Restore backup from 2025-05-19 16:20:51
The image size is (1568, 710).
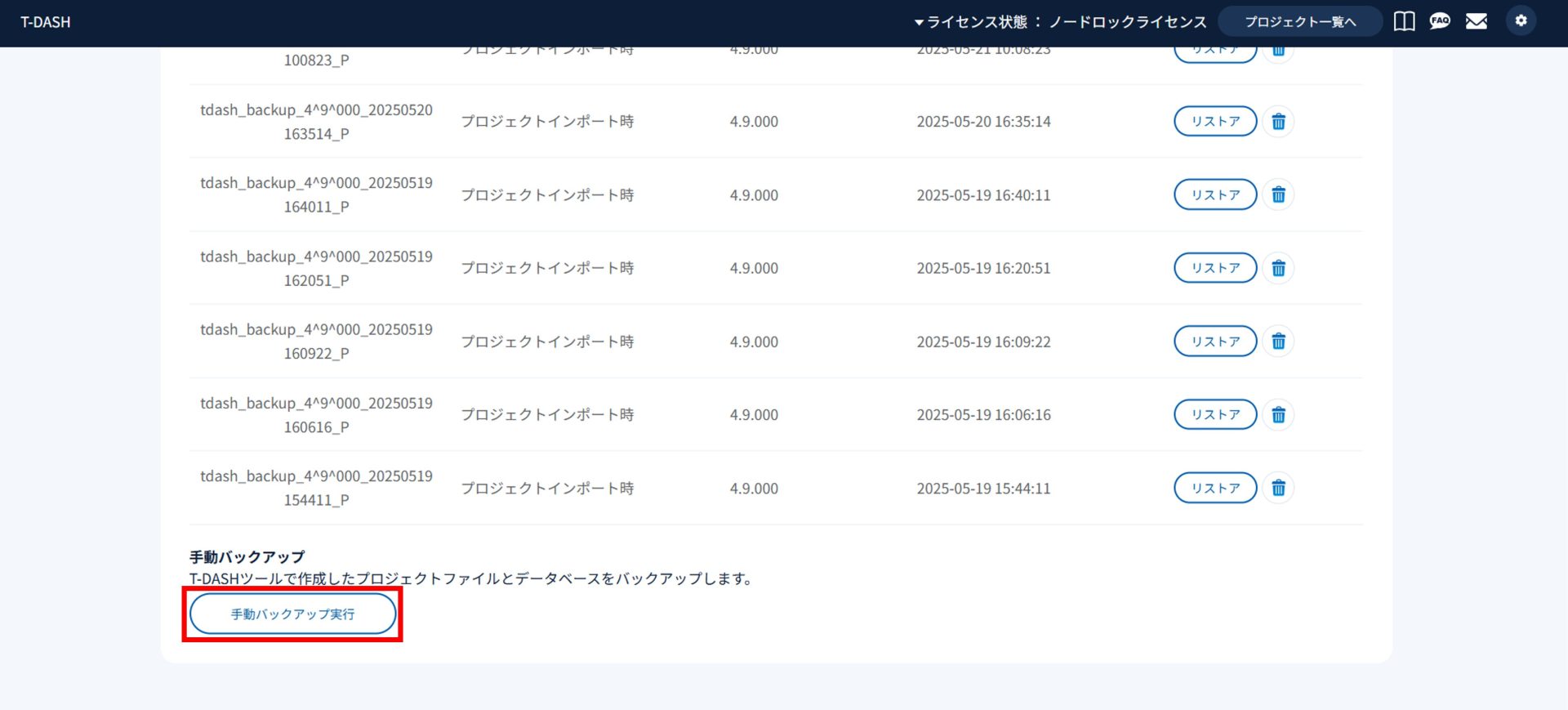[x=1214, y=268]
